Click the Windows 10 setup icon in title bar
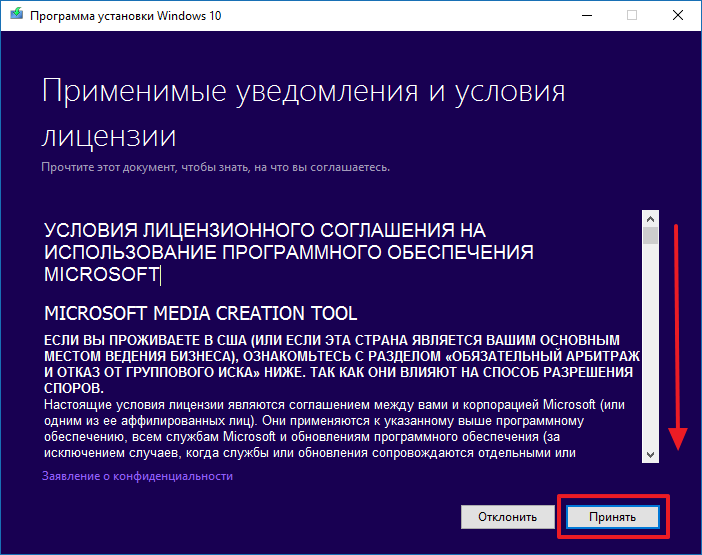The width and height of the screenshot is (702, 555). pyautogui.click(x=17, y=14)
